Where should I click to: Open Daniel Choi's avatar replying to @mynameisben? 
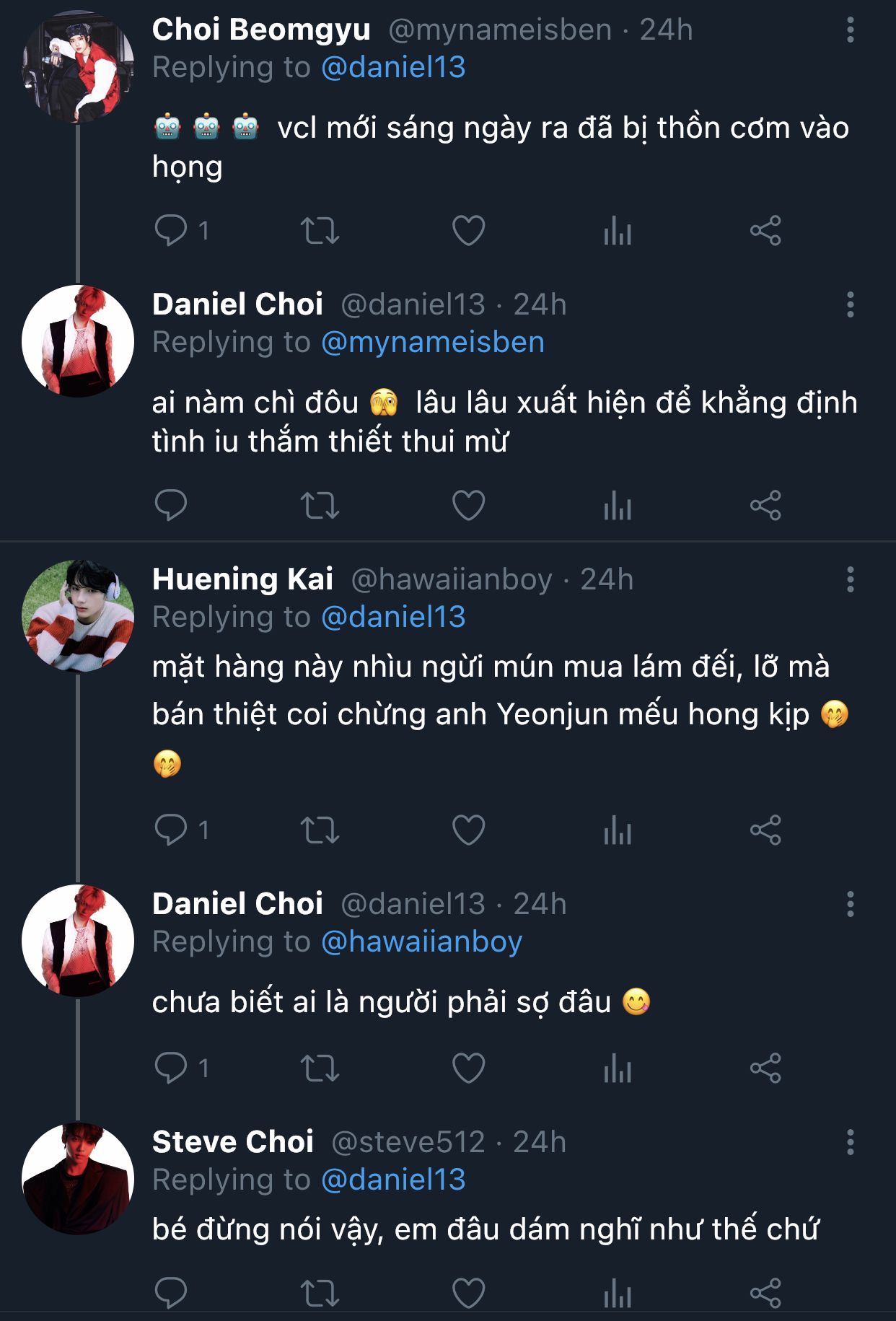78,341
